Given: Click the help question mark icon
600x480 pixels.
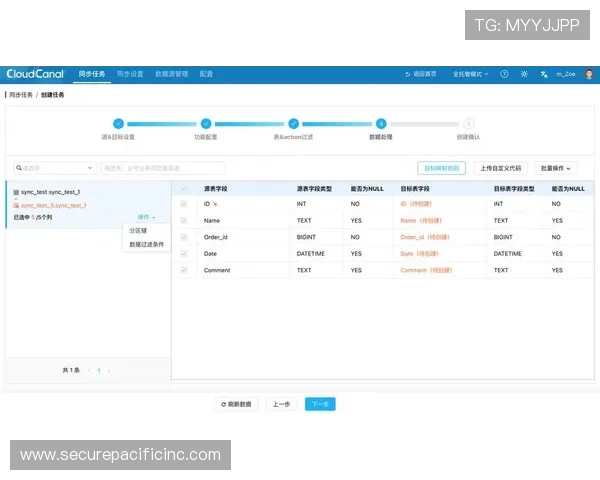Looking at the screenshot, I should (504, 74).
